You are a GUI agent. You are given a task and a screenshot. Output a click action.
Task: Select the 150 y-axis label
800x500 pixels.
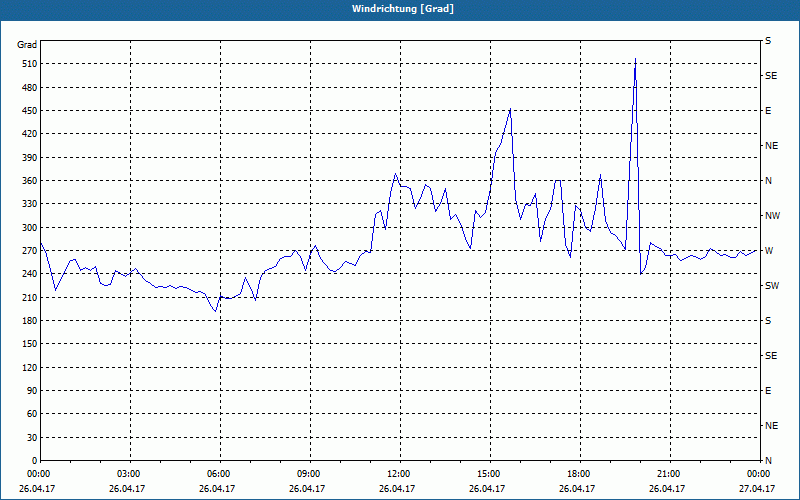click(30, 344)
